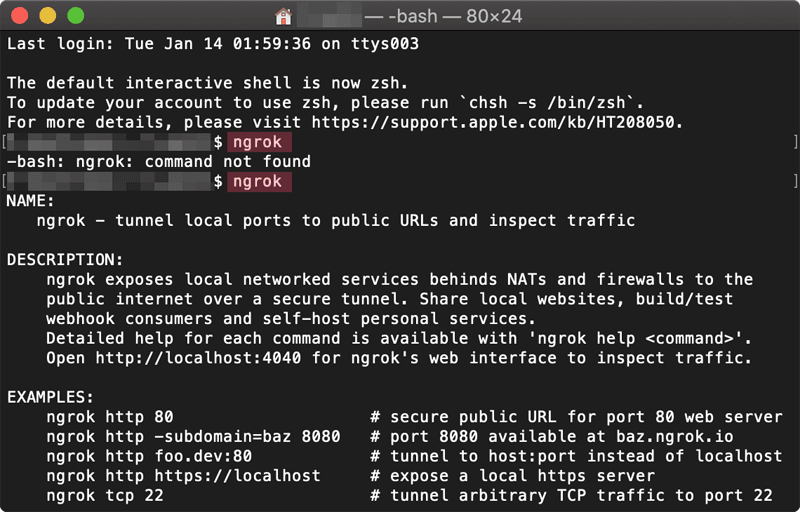This screenshot has height=512, width=800.
Task: Select the second highlighted ngrok command
Action: click(259, 182)
